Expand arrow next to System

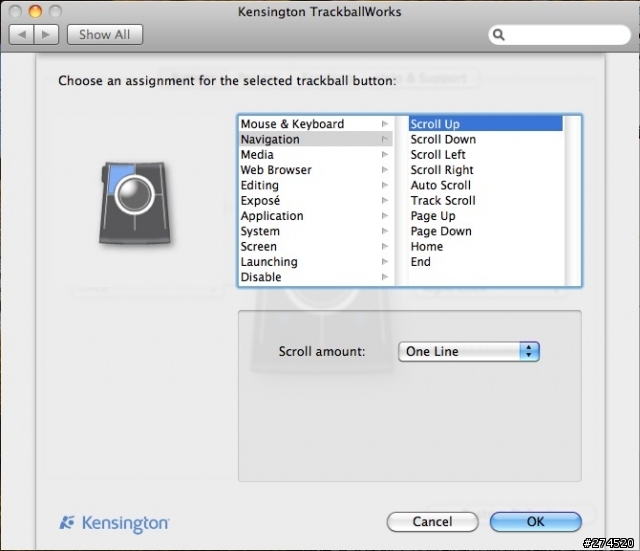coord(384,231)
